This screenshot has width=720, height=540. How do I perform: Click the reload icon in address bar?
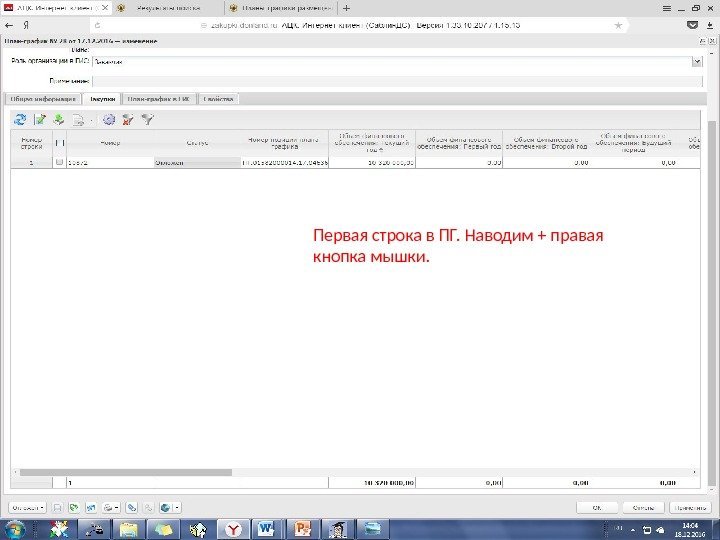(97, 25)
